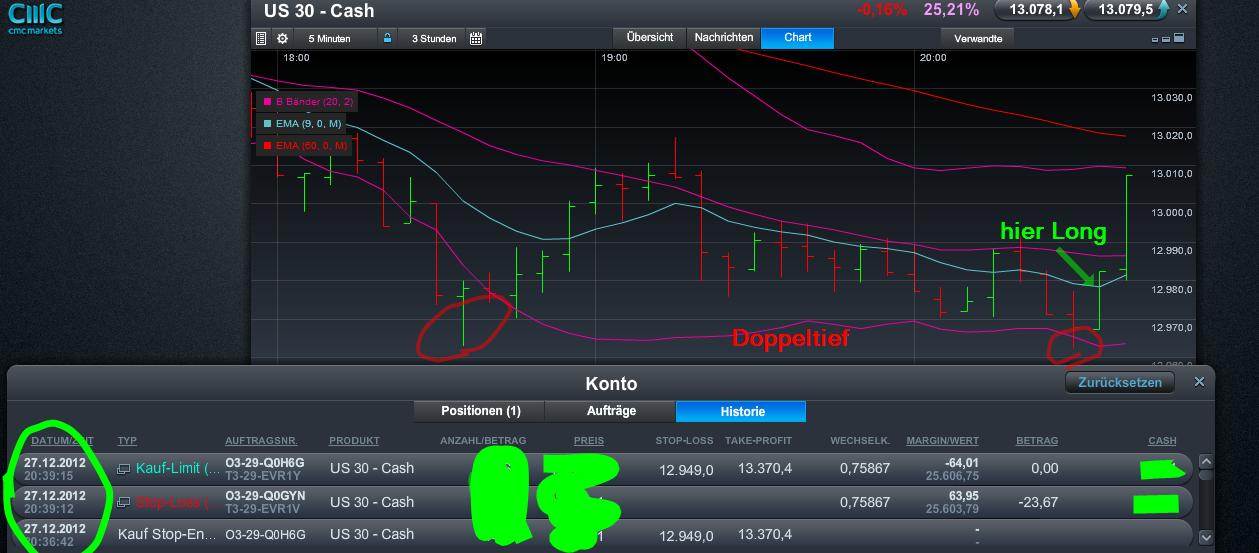Viewport: 1259px width, 553px height.
Task: Open chart settings gear icon
Action: click(282, 38)
